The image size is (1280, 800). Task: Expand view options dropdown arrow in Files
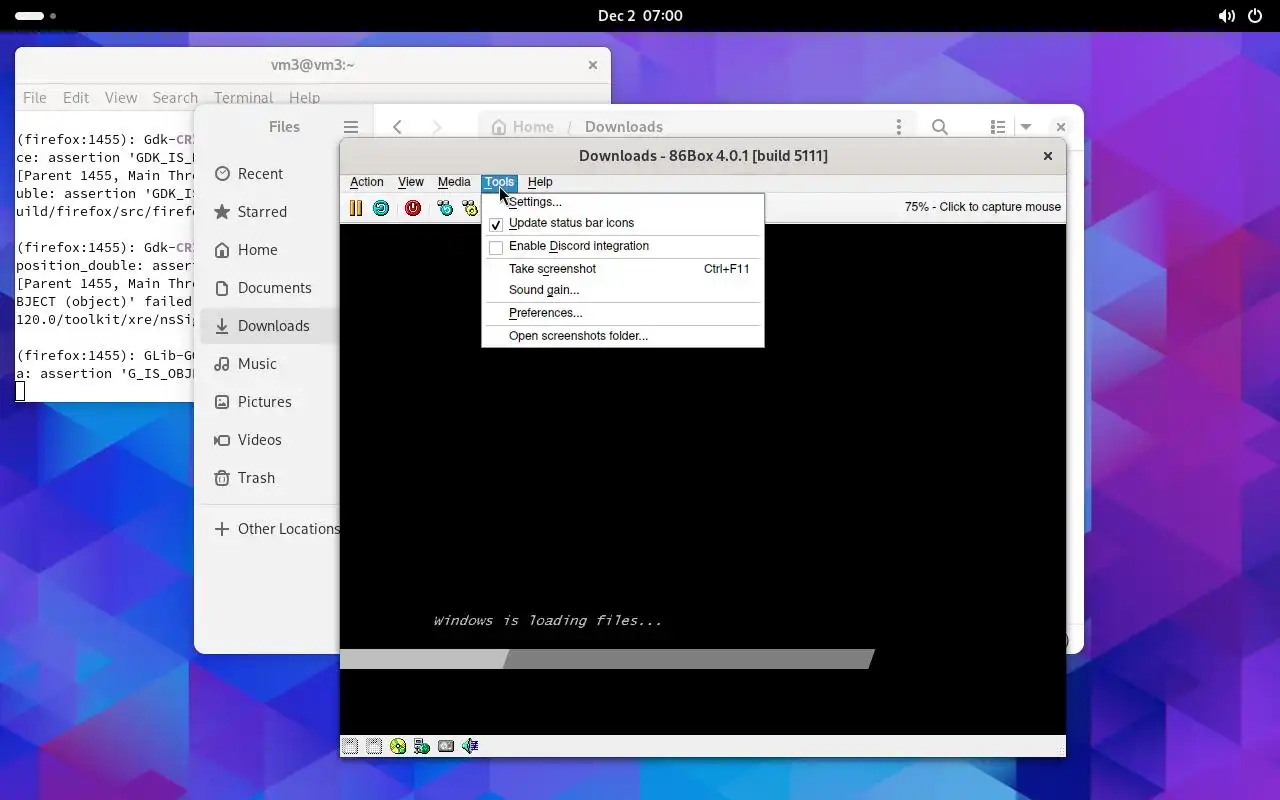click(1025, 127)
